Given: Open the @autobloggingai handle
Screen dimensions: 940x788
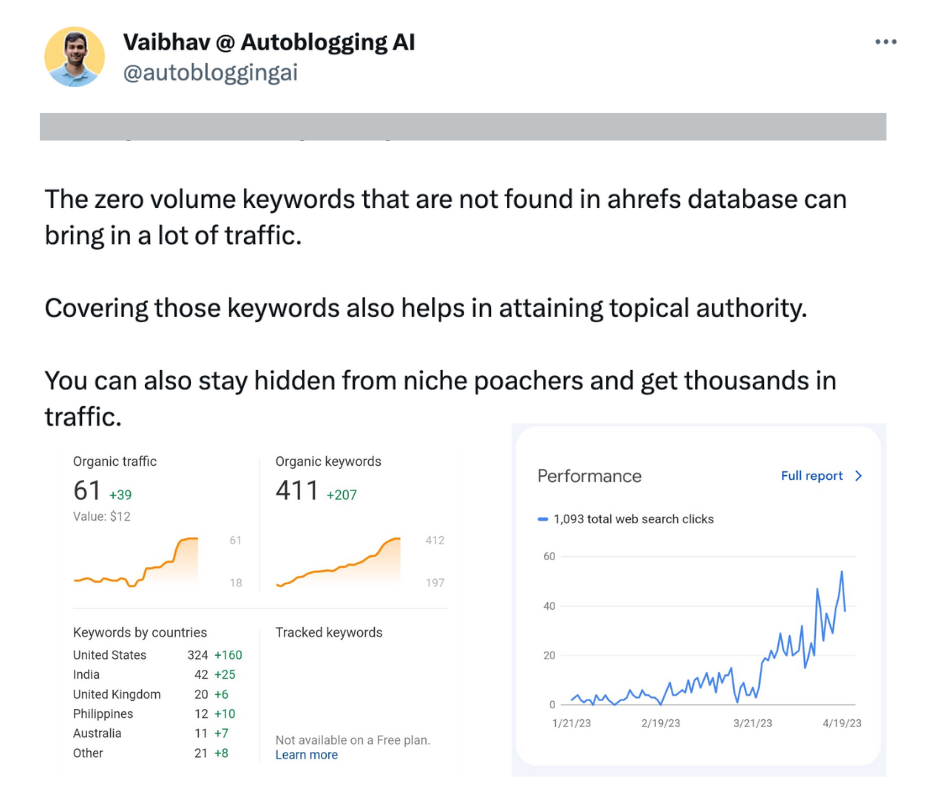Looking at the screenshot, I should point(210,73).
